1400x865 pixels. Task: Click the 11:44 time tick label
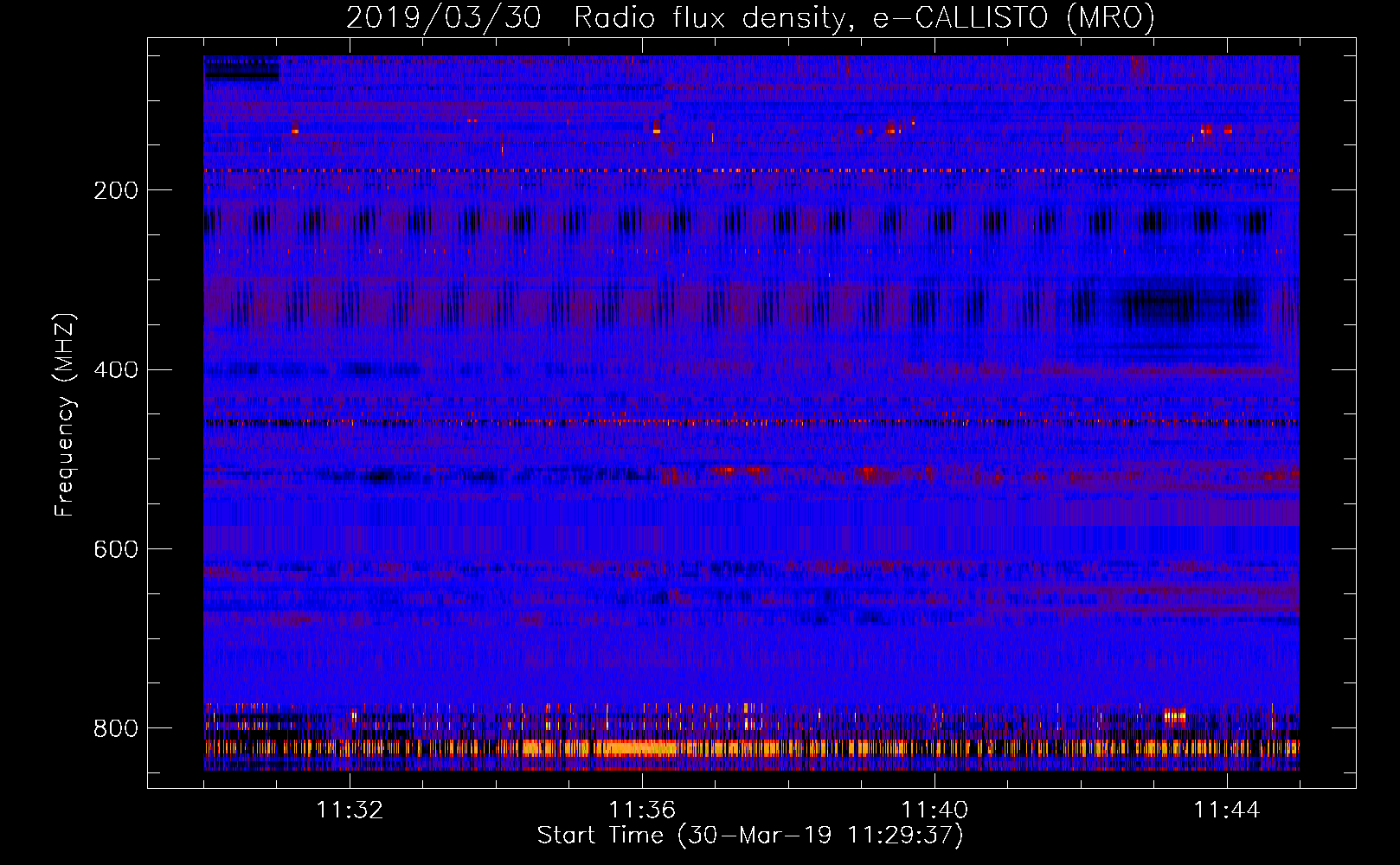pos(1227,811)
